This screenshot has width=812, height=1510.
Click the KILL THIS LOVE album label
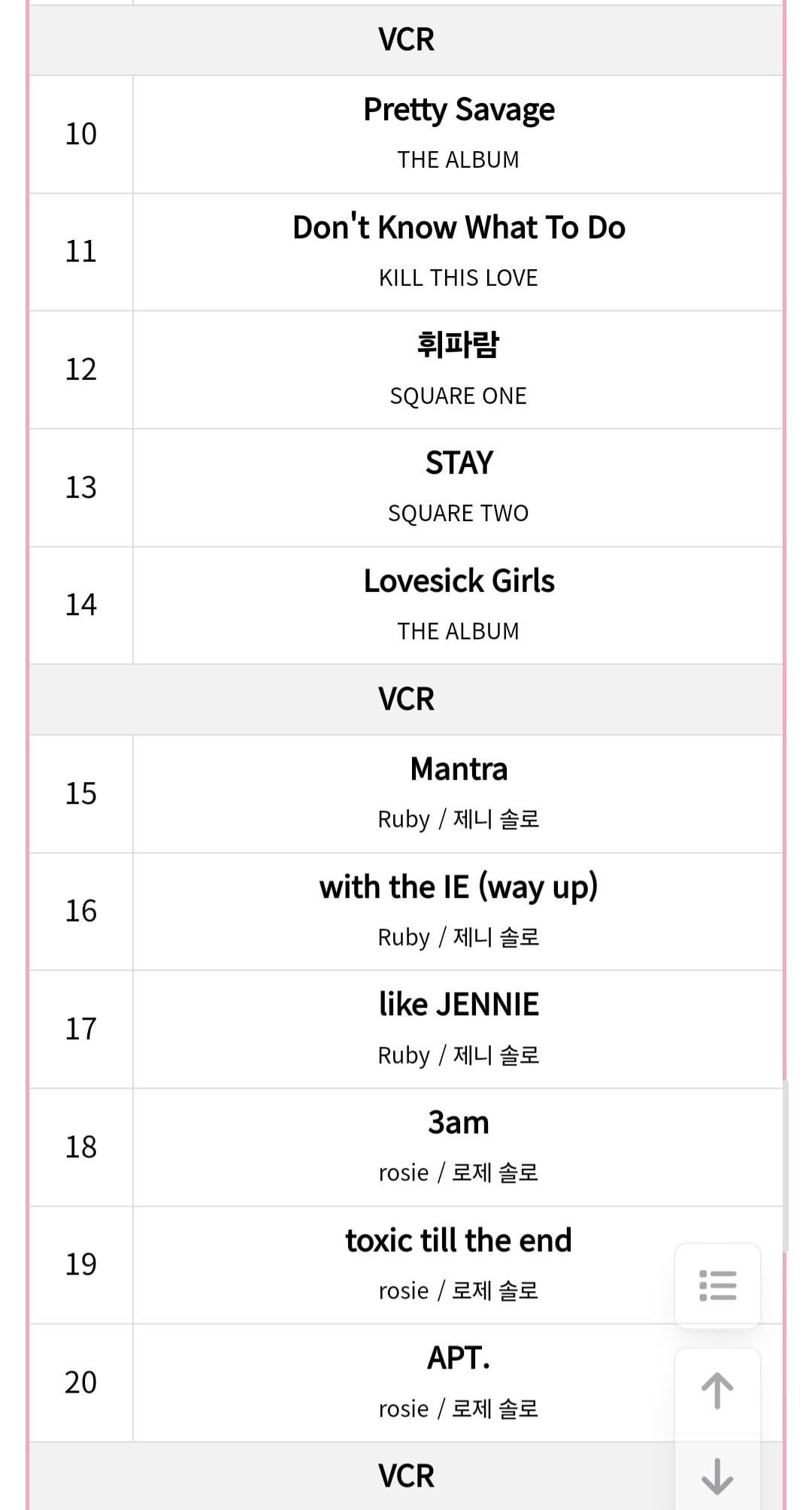pos(459,277)
